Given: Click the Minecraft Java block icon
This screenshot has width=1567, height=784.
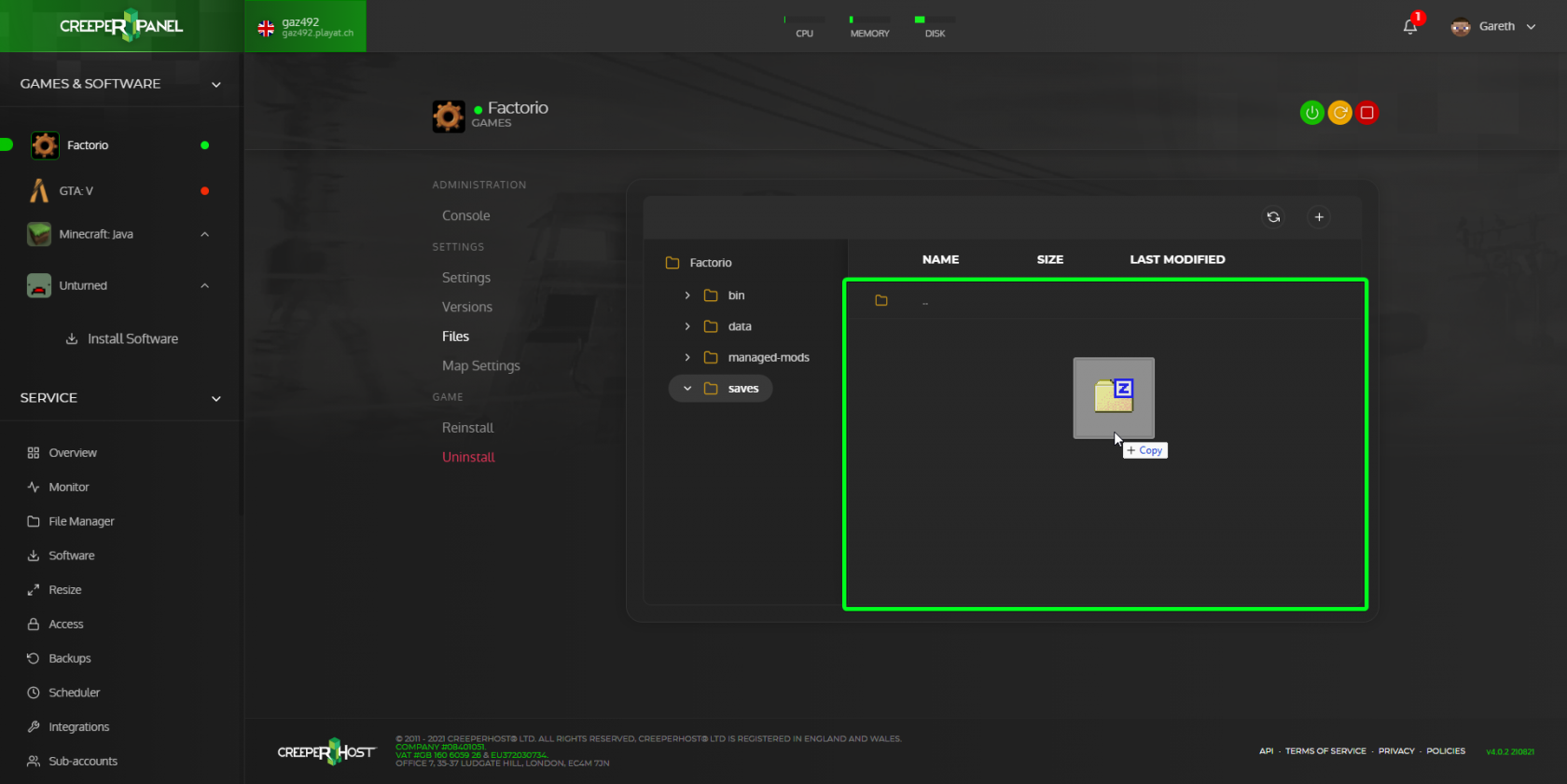Looking at the screenshot, I should coord(39,234).
